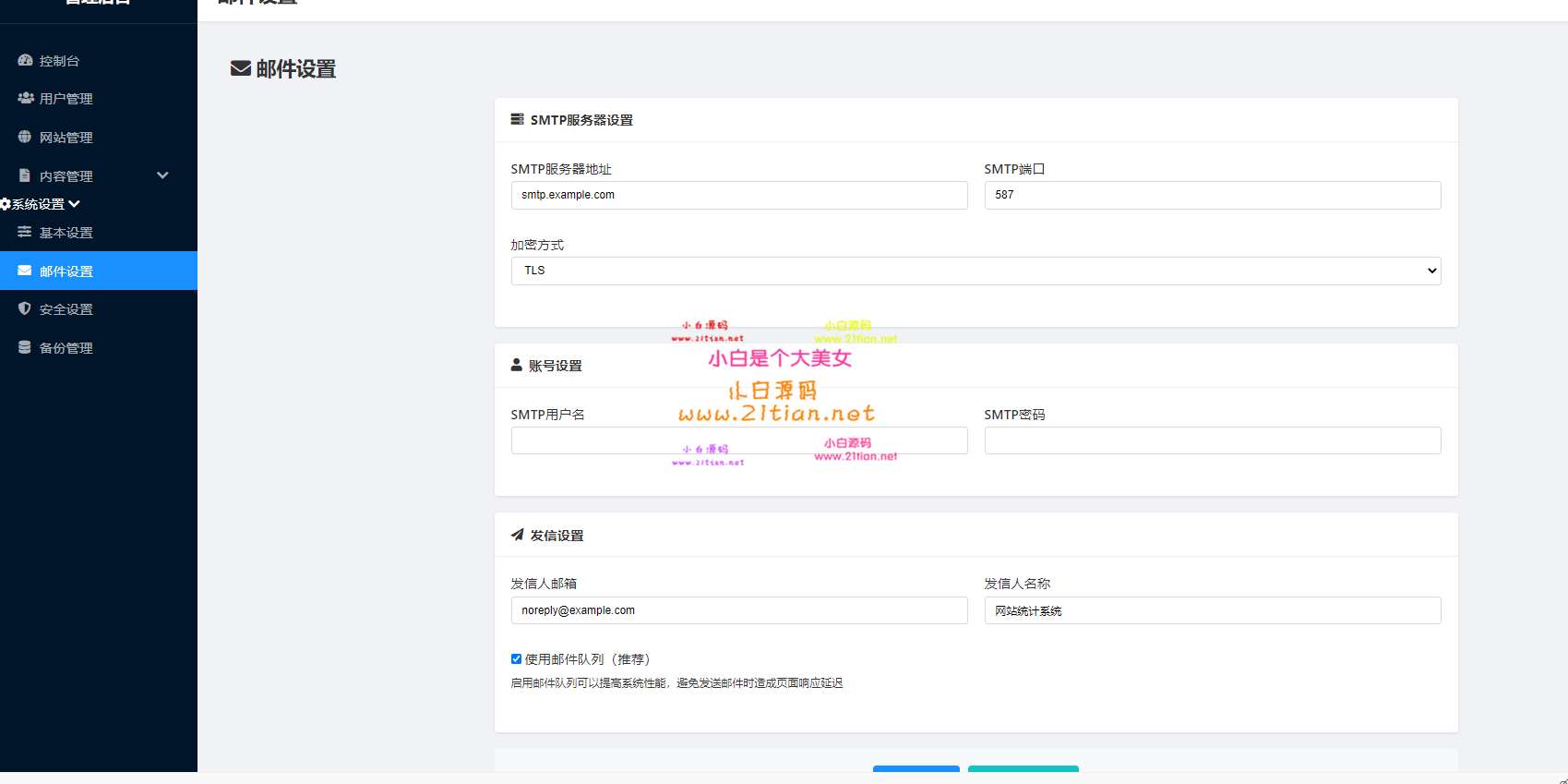Screen dimensions: 1568x784
Task: Navigate to 网站管理 link
Action: (66, 138)
